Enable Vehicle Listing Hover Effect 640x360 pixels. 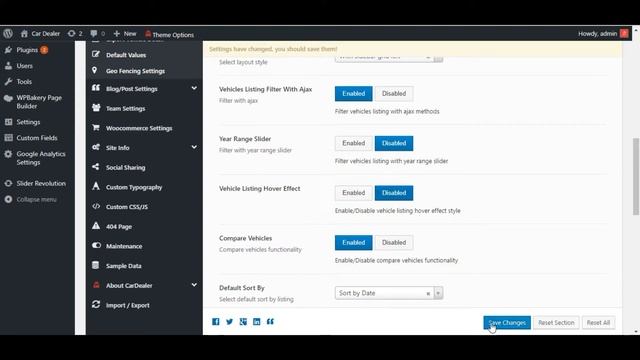click(353, 193)
